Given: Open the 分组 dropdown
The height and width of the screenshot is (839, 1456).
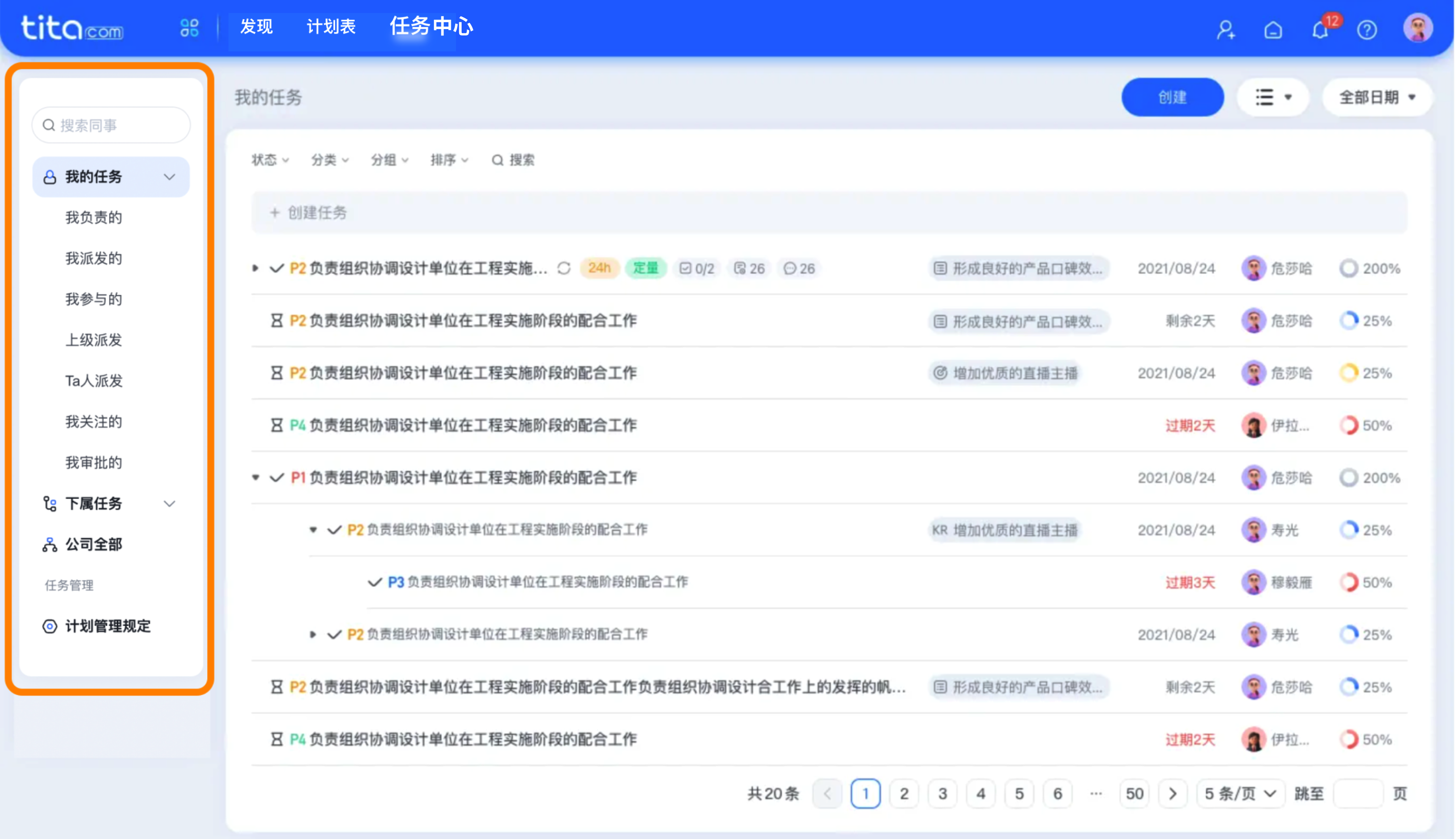Looking at the screenshot, I should (389, 160).
